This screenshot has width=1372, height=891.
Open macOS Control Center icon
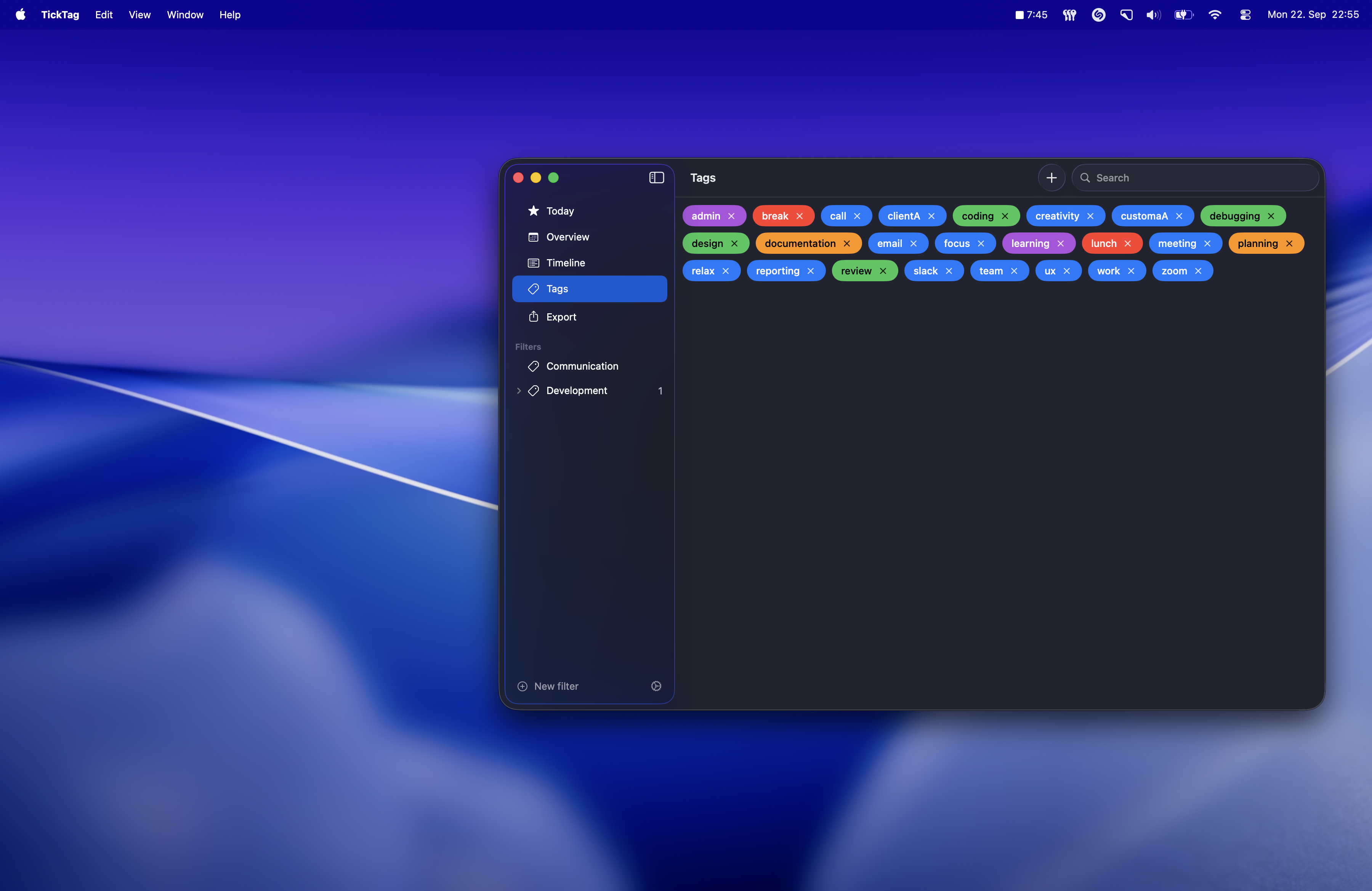[1245, 14]
